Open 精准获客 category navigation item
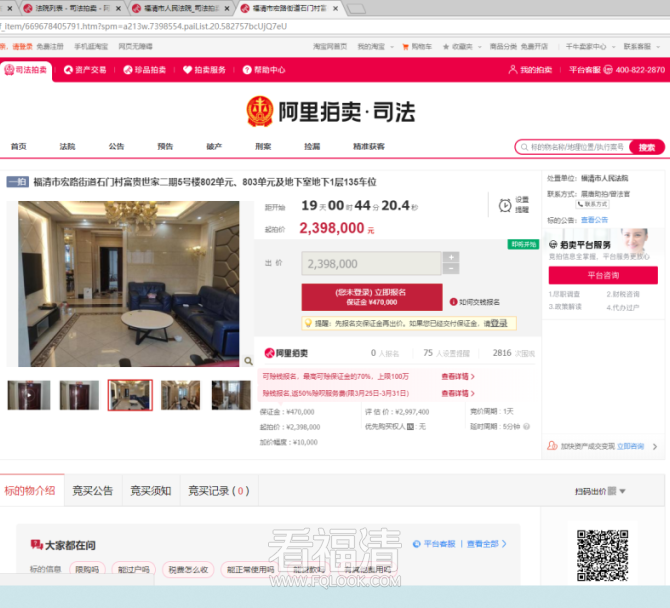 369,147
